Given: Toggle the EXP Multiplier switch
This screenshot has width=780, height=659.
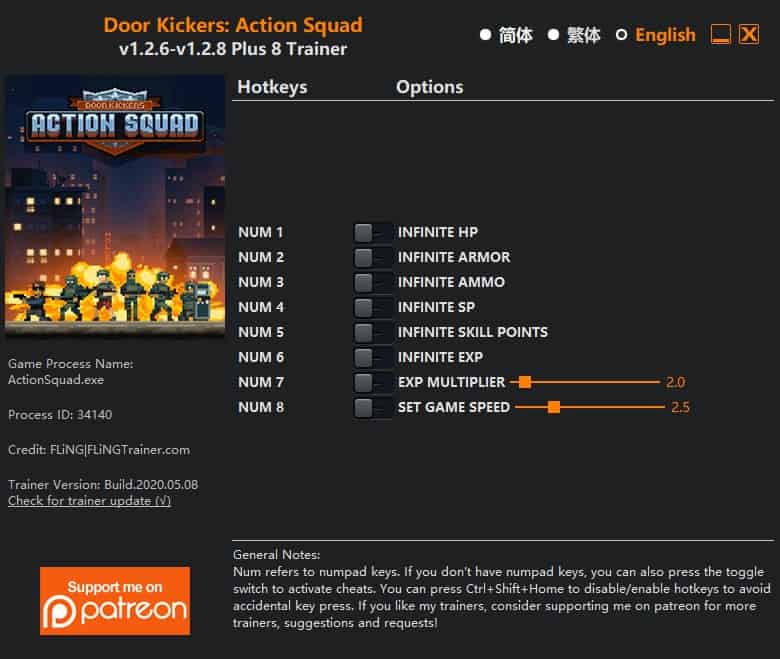Looking at the screenshot, I should (x=372, y=382).
